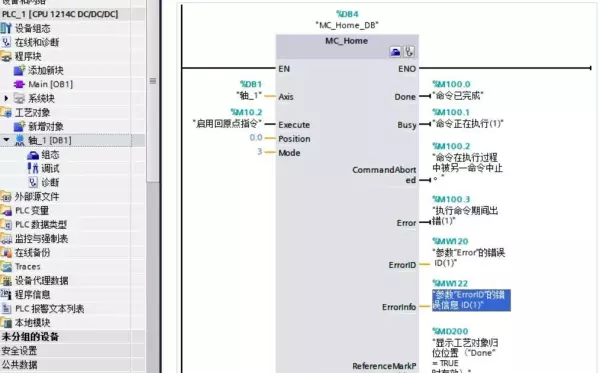Click the ENO output label
The height and width of the screenshot is (373, 600).
tap(407, 69)
